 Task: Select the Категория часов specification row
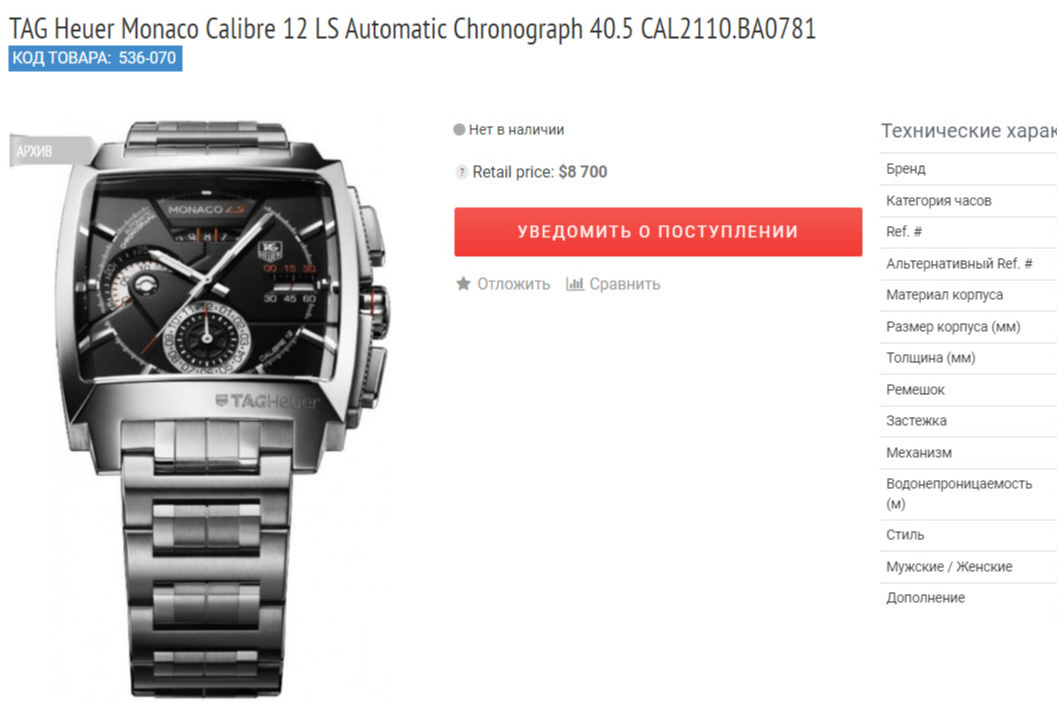coord(969,201)
